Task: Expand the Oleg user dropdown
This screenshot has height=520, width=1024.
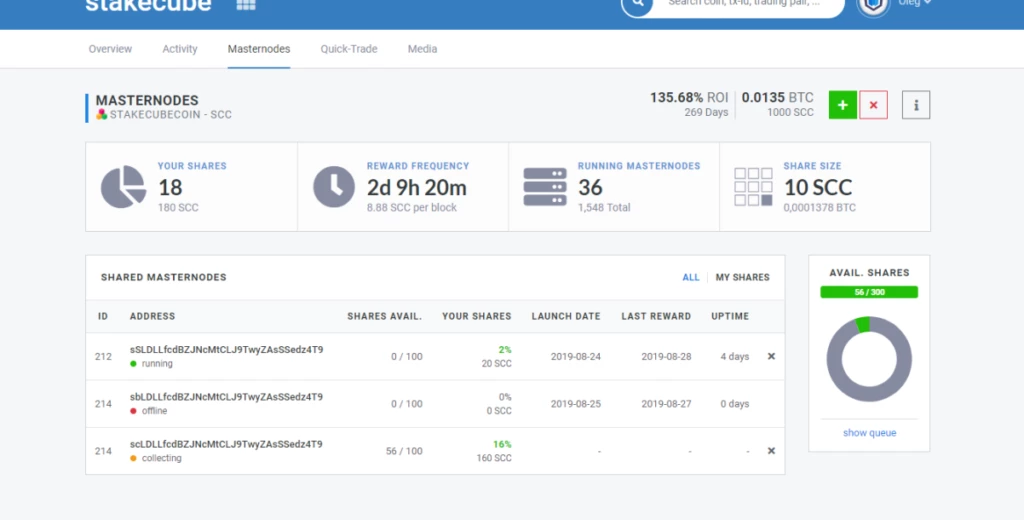Action: tap(914, 3)
